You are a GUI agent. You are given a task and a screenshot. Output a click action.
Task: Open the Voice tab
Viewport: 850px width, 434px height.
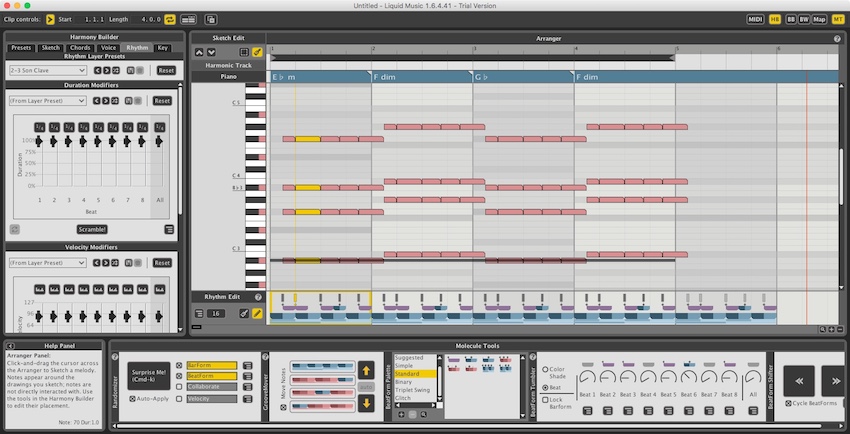[x=108, y=48]
